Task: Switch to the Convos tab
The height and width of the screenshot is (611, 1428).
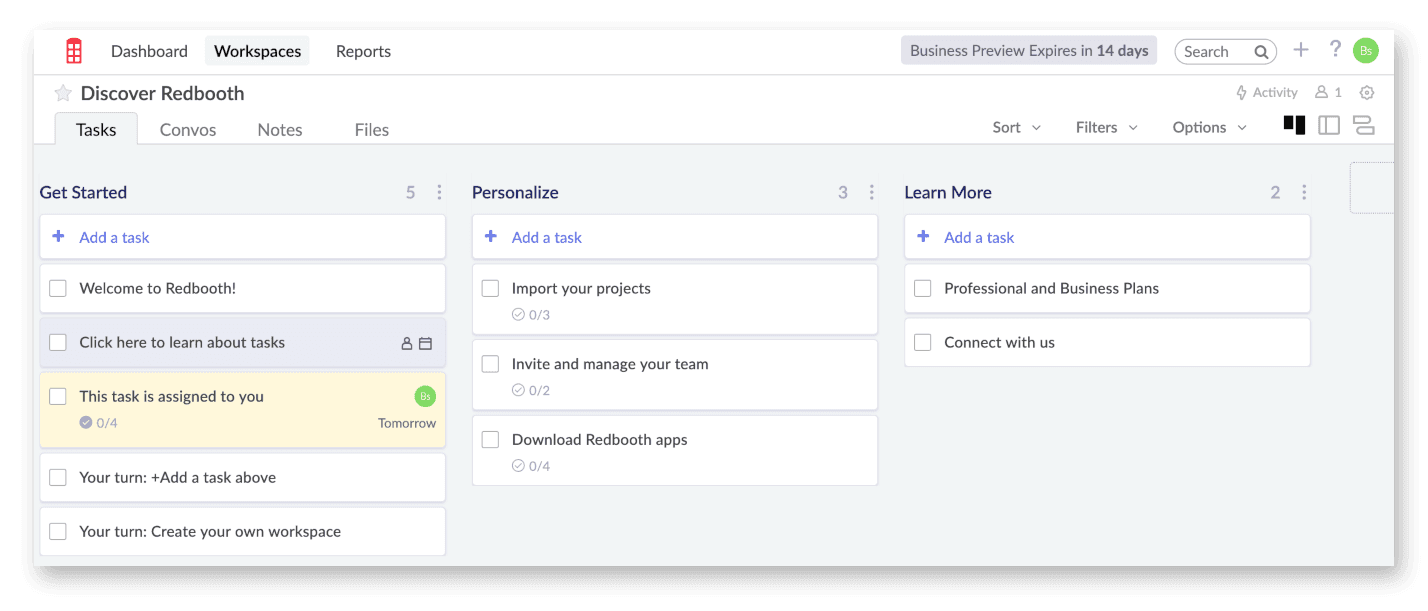Action: point(188,129)
